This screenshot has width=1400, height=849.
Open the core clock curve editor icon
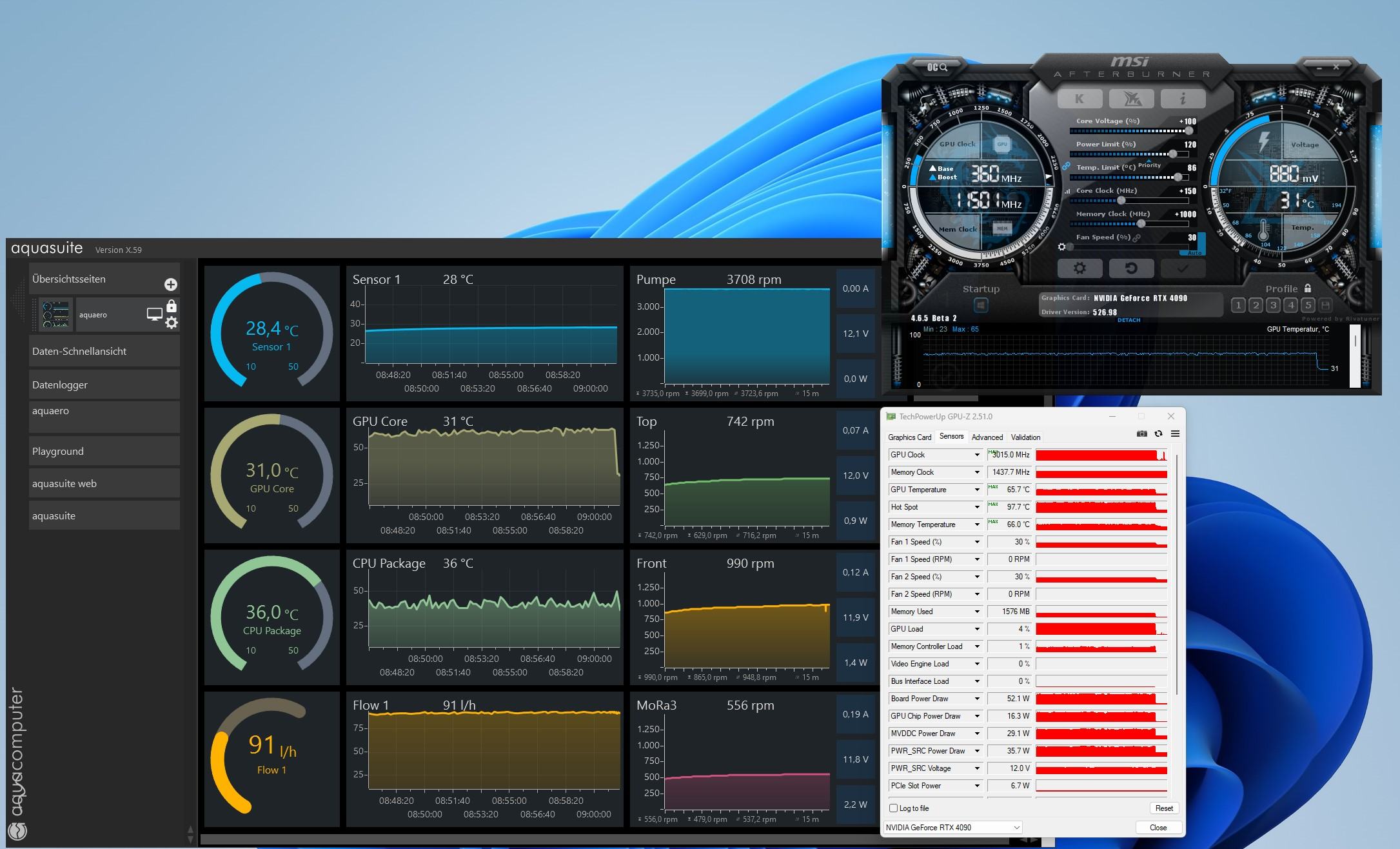tap(1067, 191)
